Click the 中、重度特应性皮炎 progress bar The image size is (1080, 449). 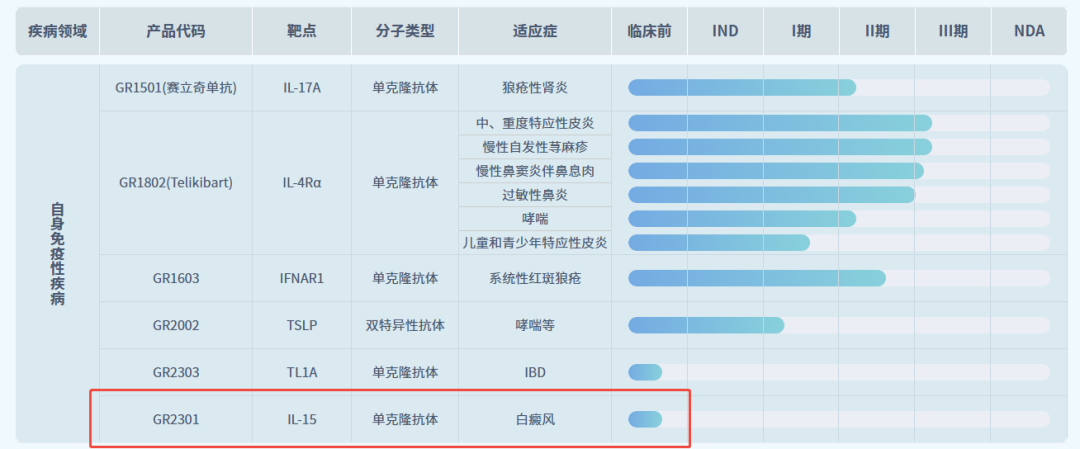click(839, 123)
